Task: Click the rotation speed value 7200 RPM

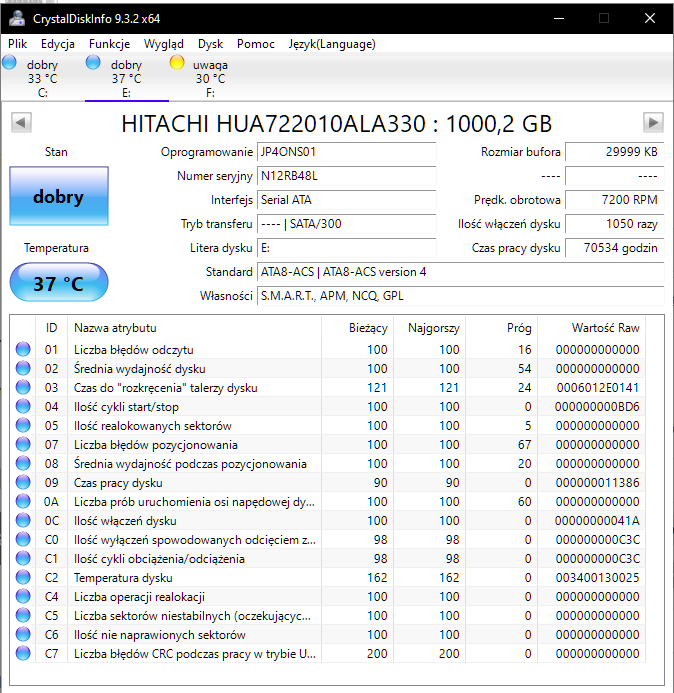Action: click(x=615, y=200)
